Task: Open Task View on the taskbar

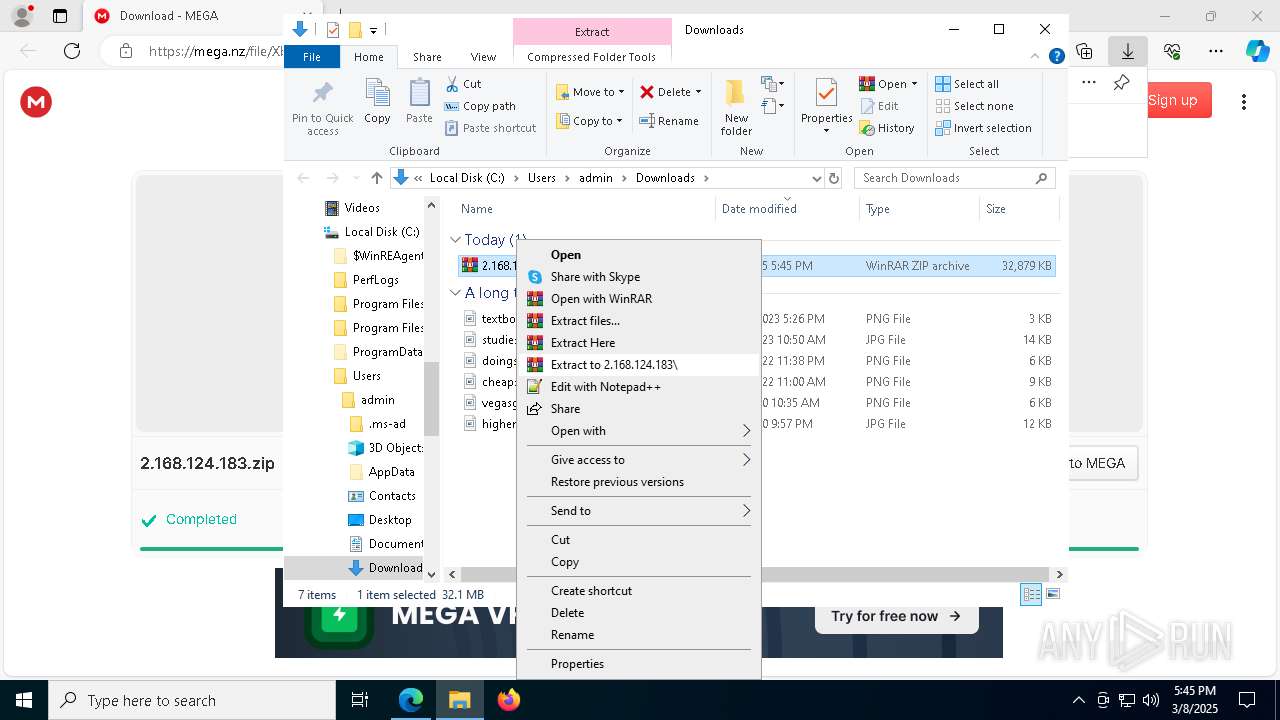Action: (x=360, y=700)
